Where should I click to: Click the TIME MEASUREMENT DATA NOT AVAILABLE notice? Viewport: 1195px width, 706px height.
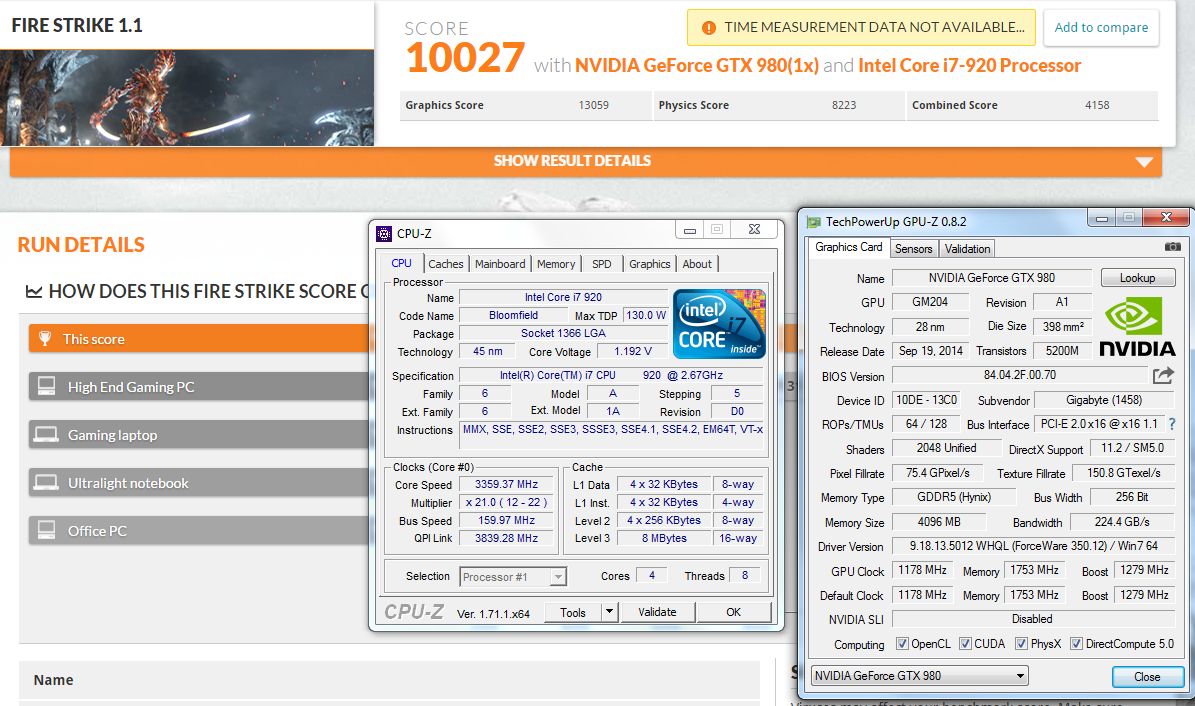coord(861,27)
